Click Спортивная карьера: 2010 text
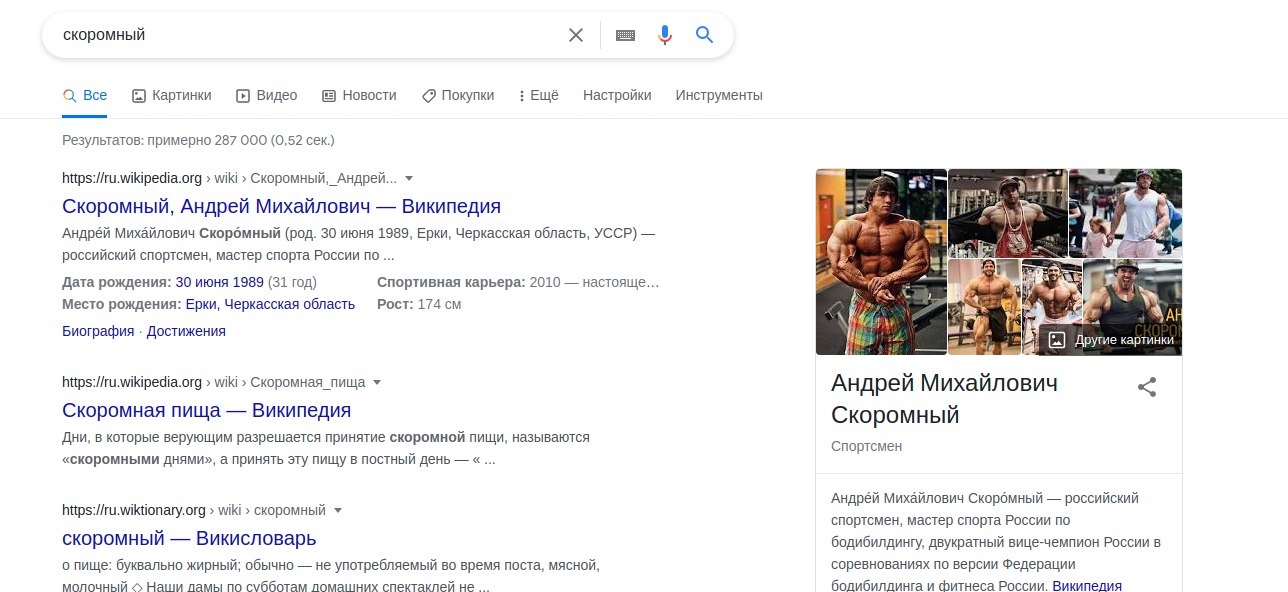Screen dimensions: 1288x592 (518, 282)
